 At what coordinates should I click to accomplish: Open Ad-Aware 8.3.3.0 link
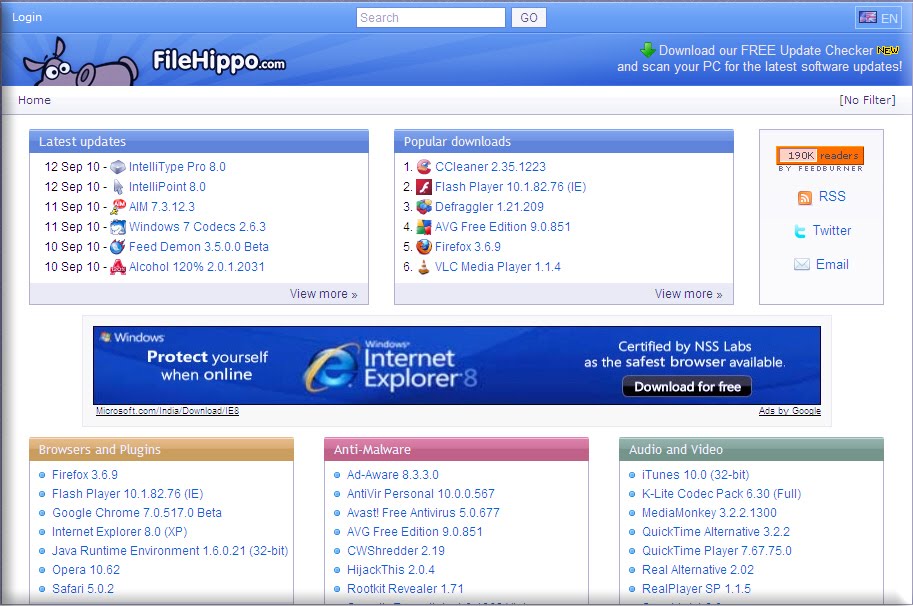pos(392,474)
